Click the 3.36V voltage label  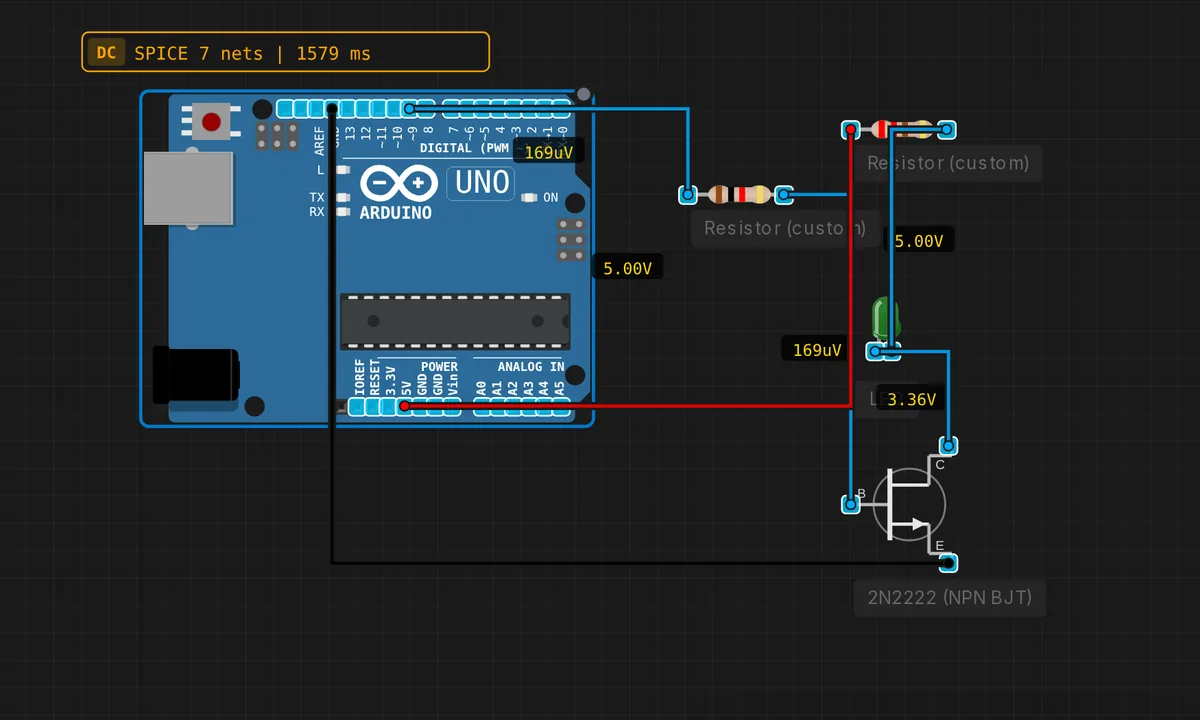click(x=911, y=399)
